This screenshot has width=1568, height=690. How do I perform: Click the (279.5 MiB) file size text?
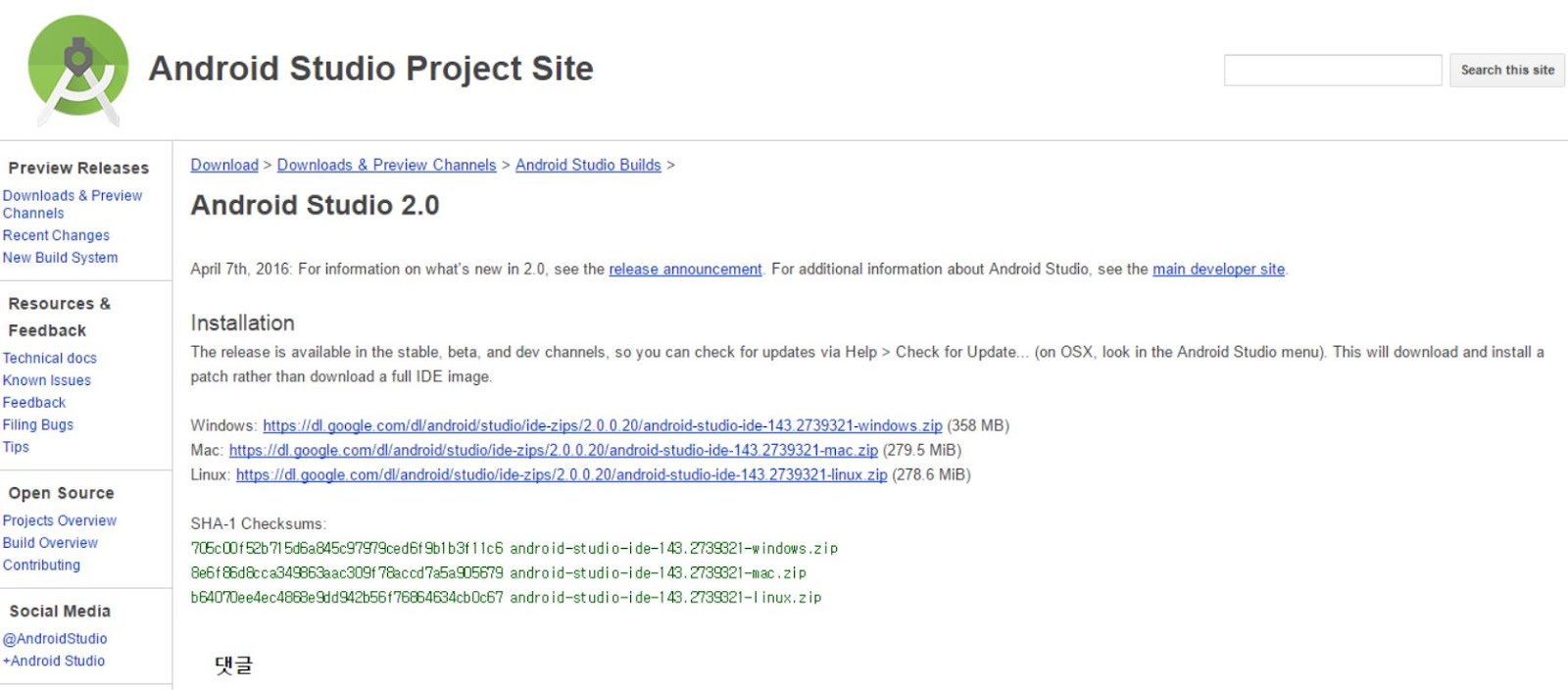tap(922, 450)
